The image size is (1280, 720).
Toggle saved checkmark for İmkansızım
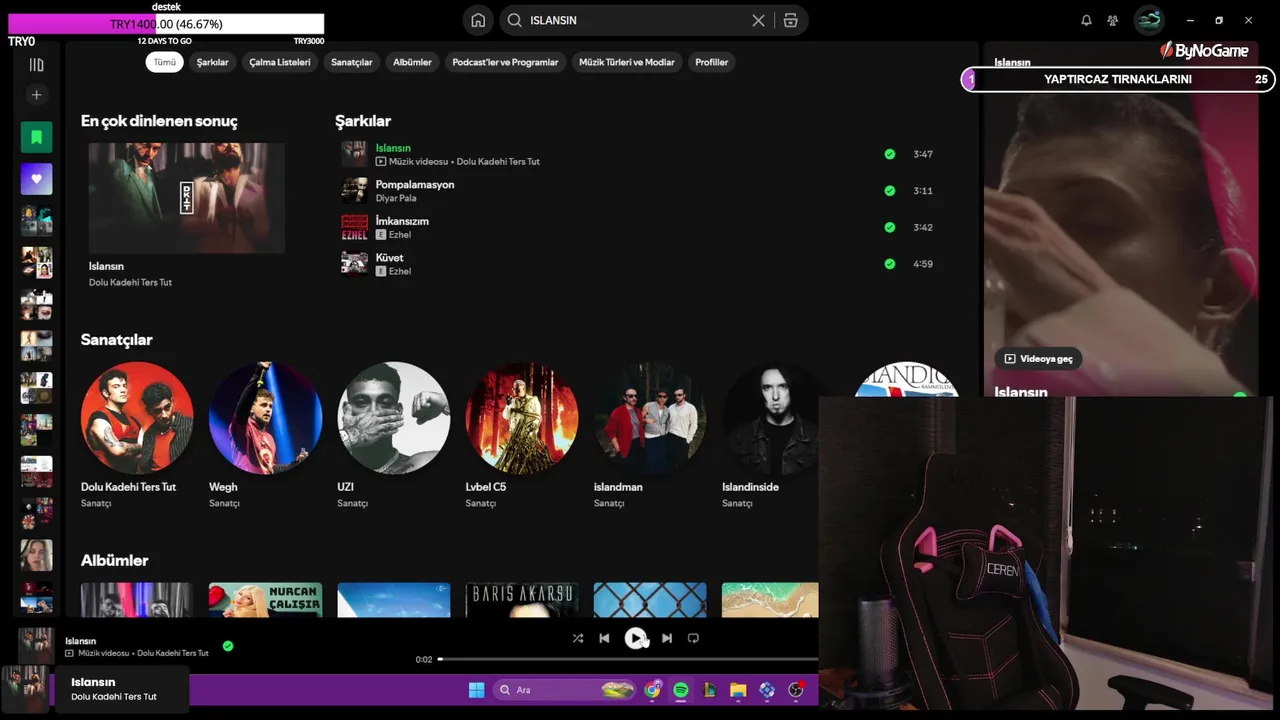[x=890, y=227]
